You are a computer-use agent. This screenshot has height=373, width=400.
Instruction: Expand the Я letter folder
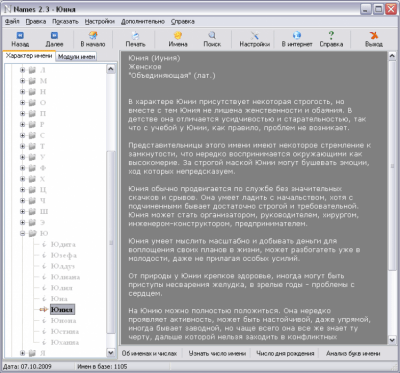[x=22, y=353]
